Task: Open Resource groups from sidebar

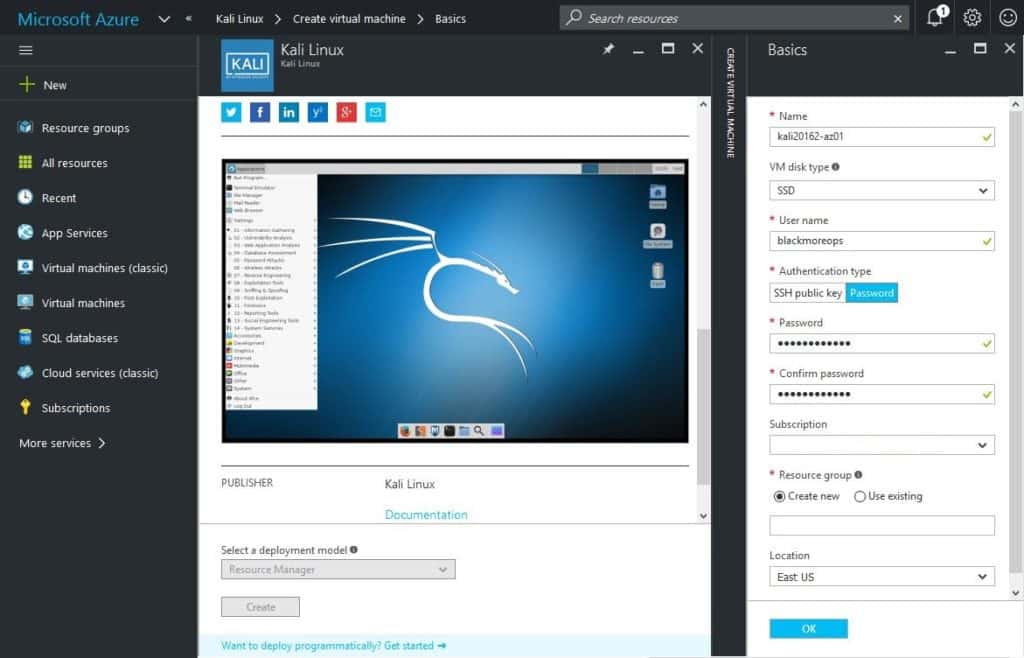Action: pyautogui.click(x=85, y=128)
